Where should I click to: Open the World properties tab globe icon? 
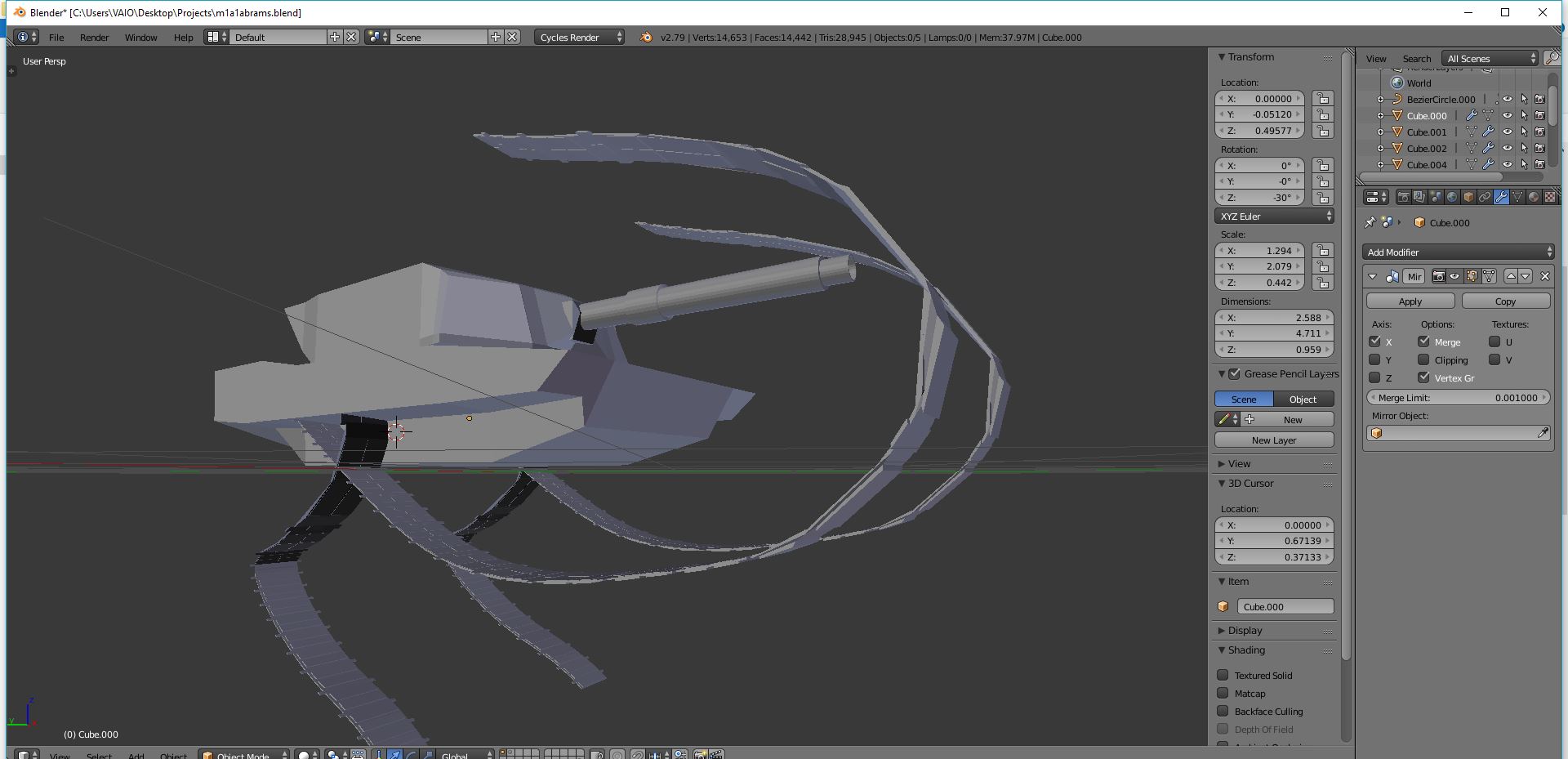[x=1452, y=197]
